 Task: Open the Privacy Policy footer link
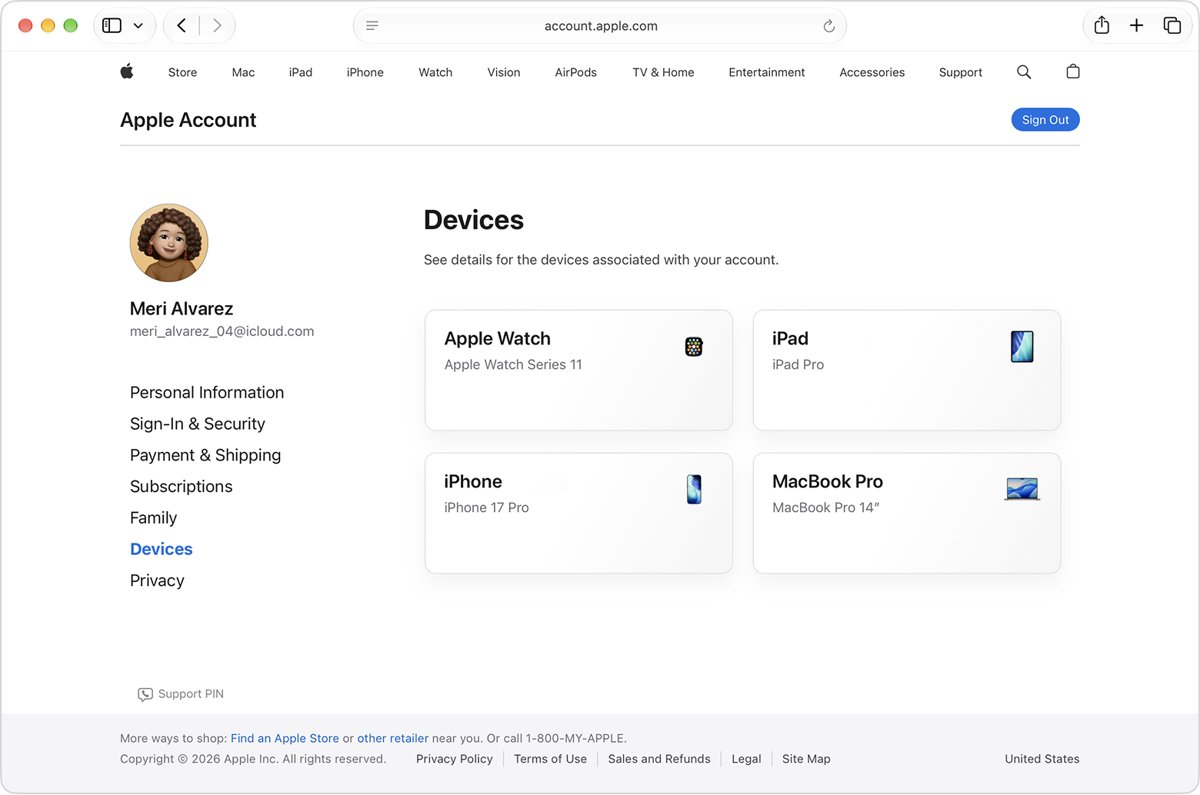point(454,759)
